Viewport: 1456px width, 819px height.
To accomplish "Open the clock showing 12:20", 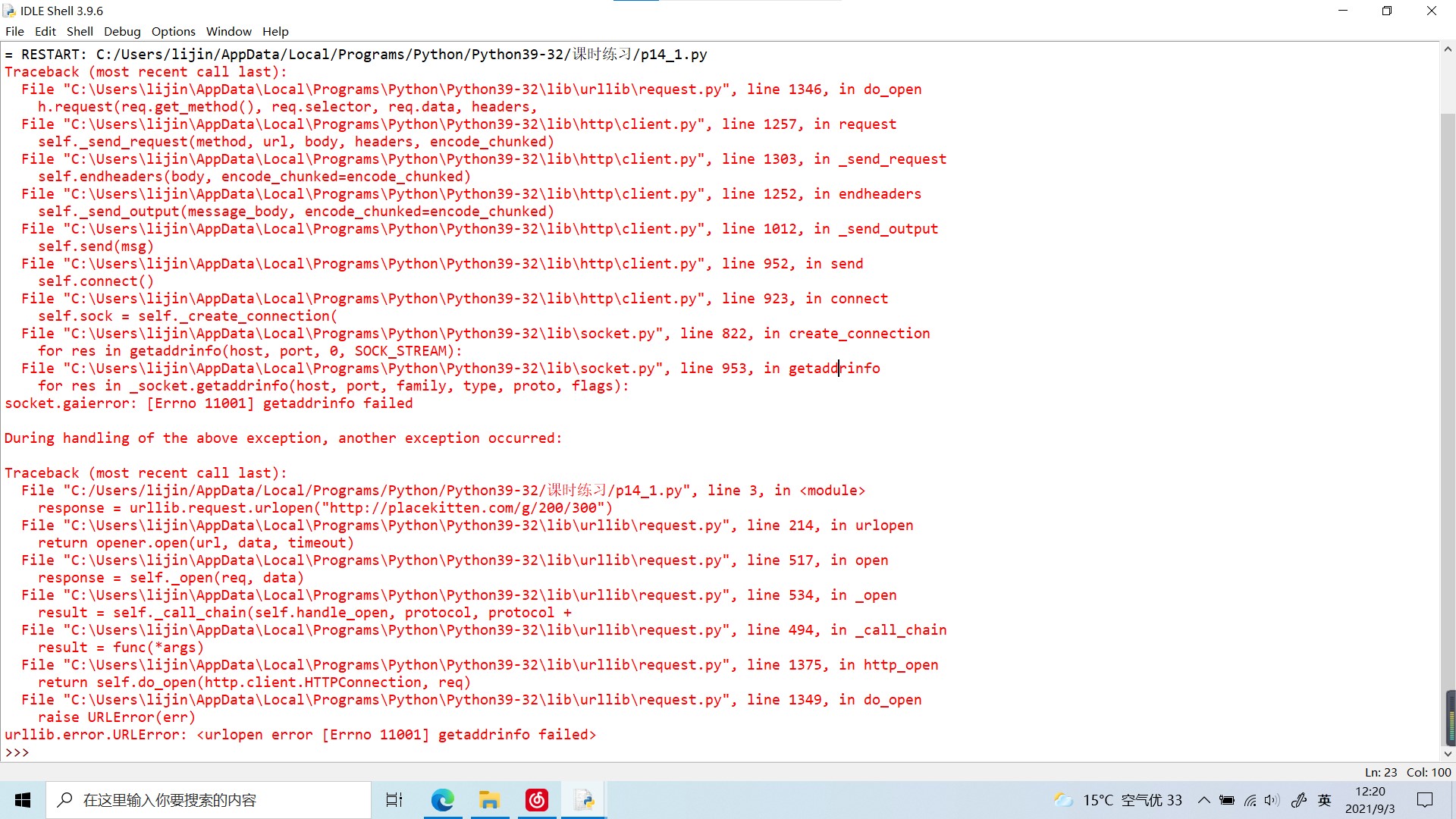I will click(1370, 800).
